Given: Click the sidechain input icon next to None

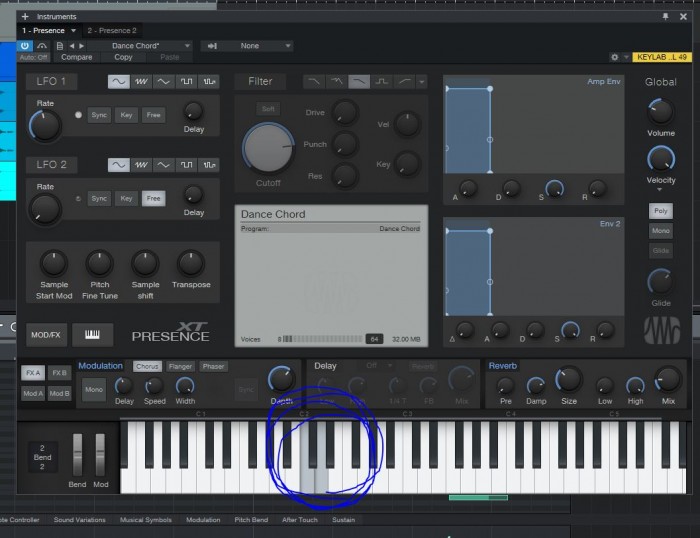Looking at the screenshot, I should click(212, 46).
